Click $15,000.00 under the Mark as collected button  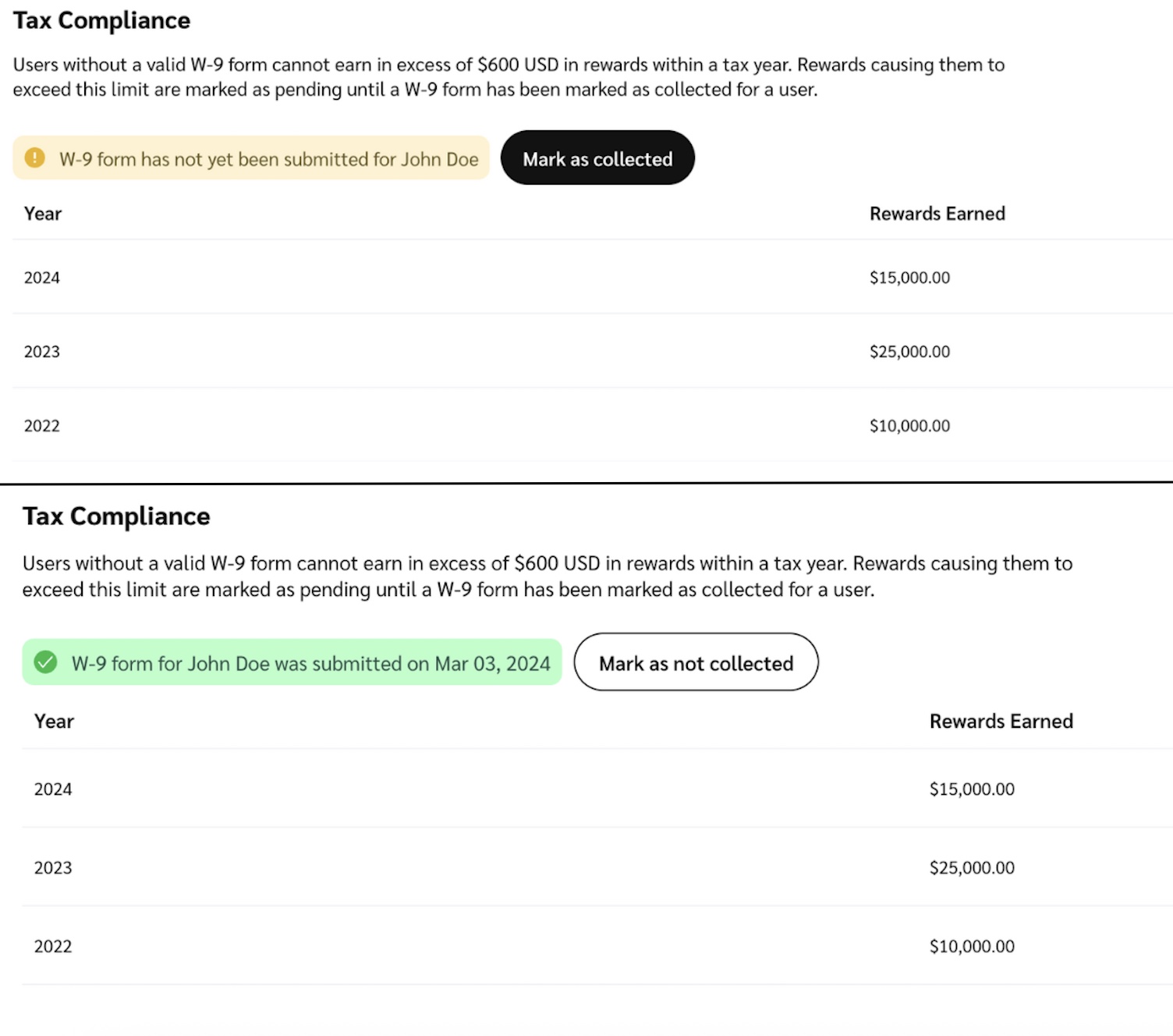[x=909, y=278]
